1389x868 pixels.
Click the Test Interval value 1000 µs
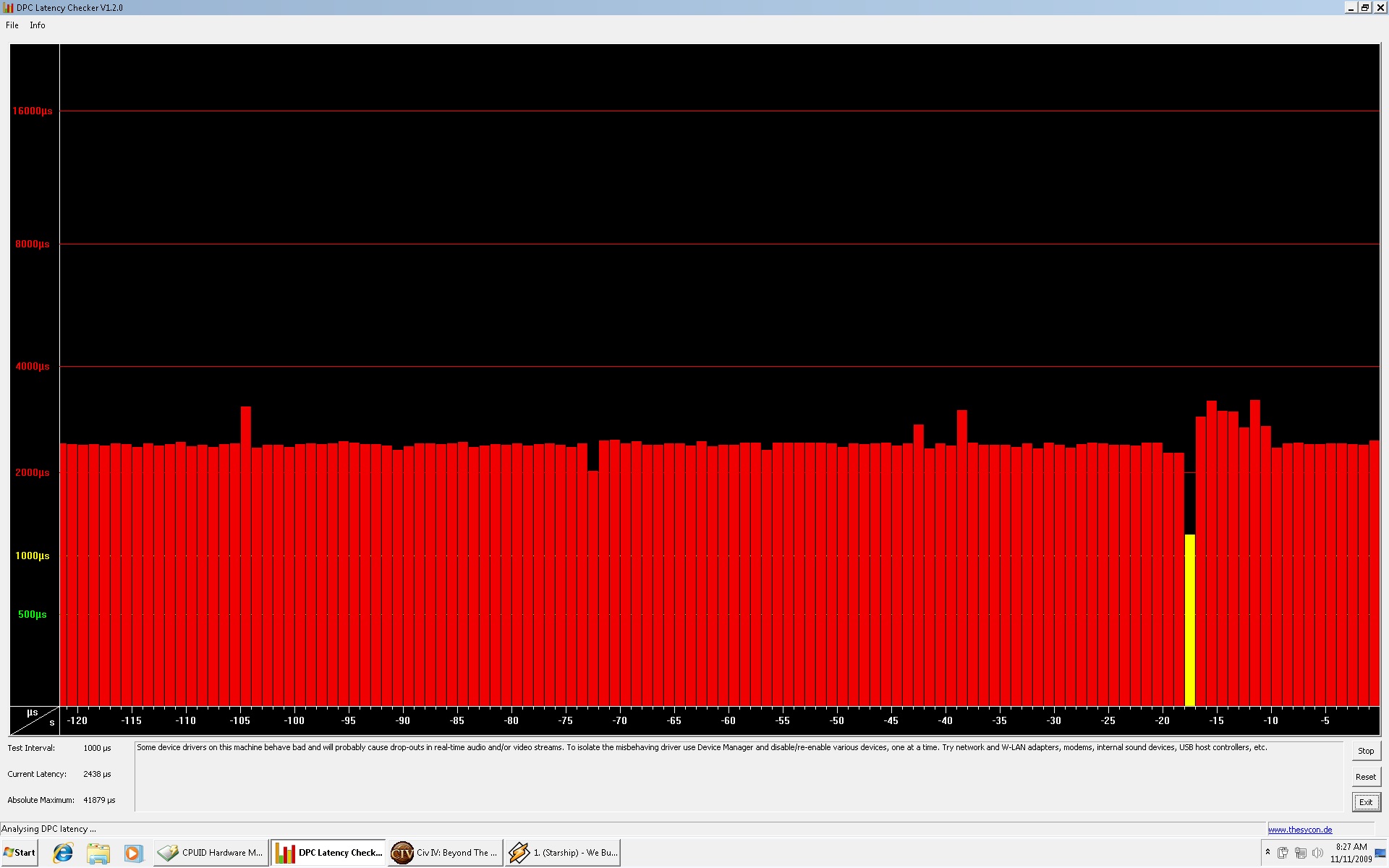point(97,748)
